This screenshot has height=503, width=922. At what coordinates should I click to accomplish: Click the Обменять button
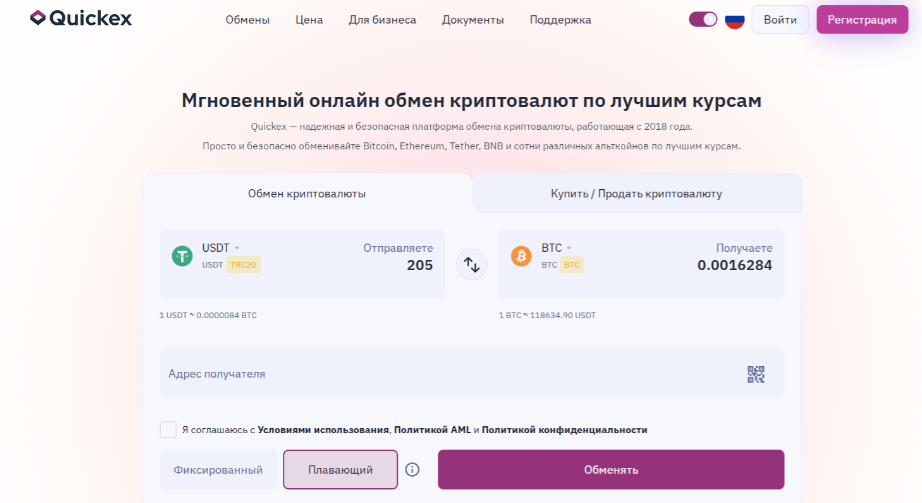tap(611, 469)
